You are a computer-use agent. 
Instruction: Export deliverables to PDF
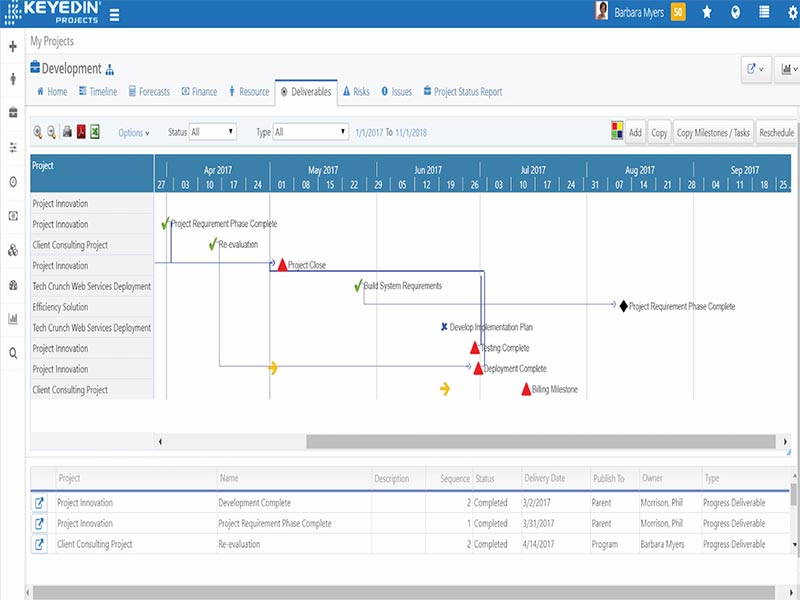pyautogui.click(x=81, y=132)
